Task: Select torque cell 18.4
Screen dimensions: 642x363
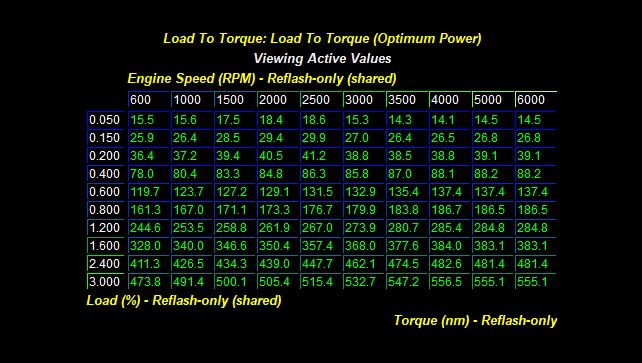Action: tap(278, 119)
